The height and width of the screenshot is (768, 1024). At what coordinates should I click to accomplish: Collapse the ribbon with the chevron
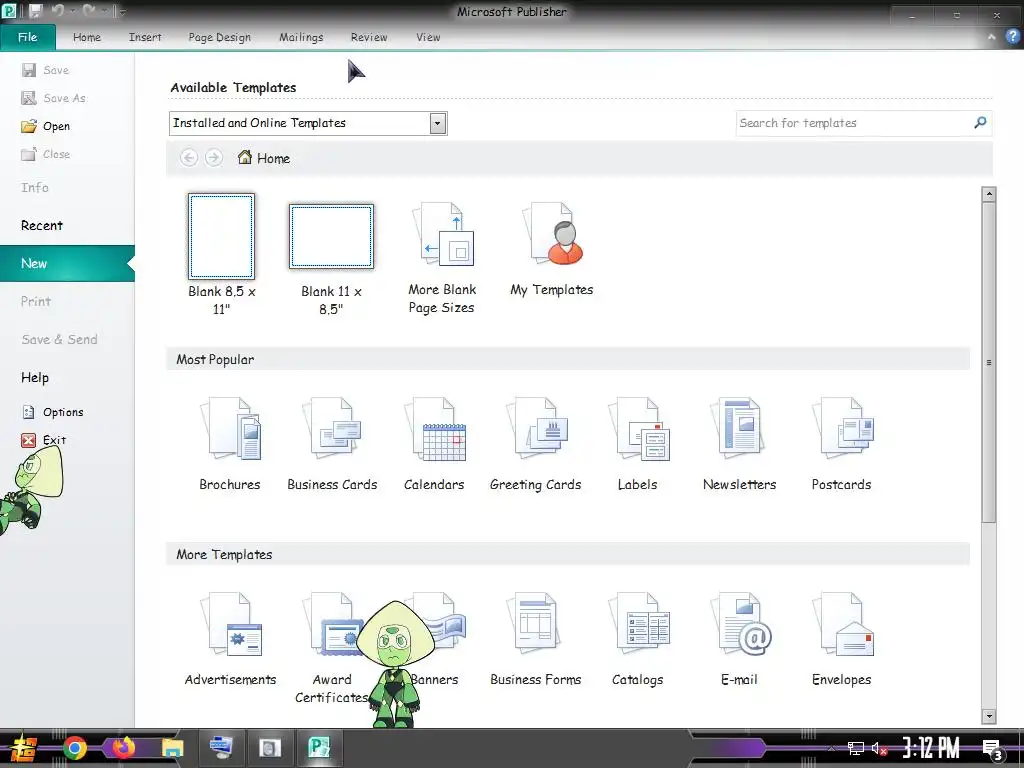pos(991,37)
